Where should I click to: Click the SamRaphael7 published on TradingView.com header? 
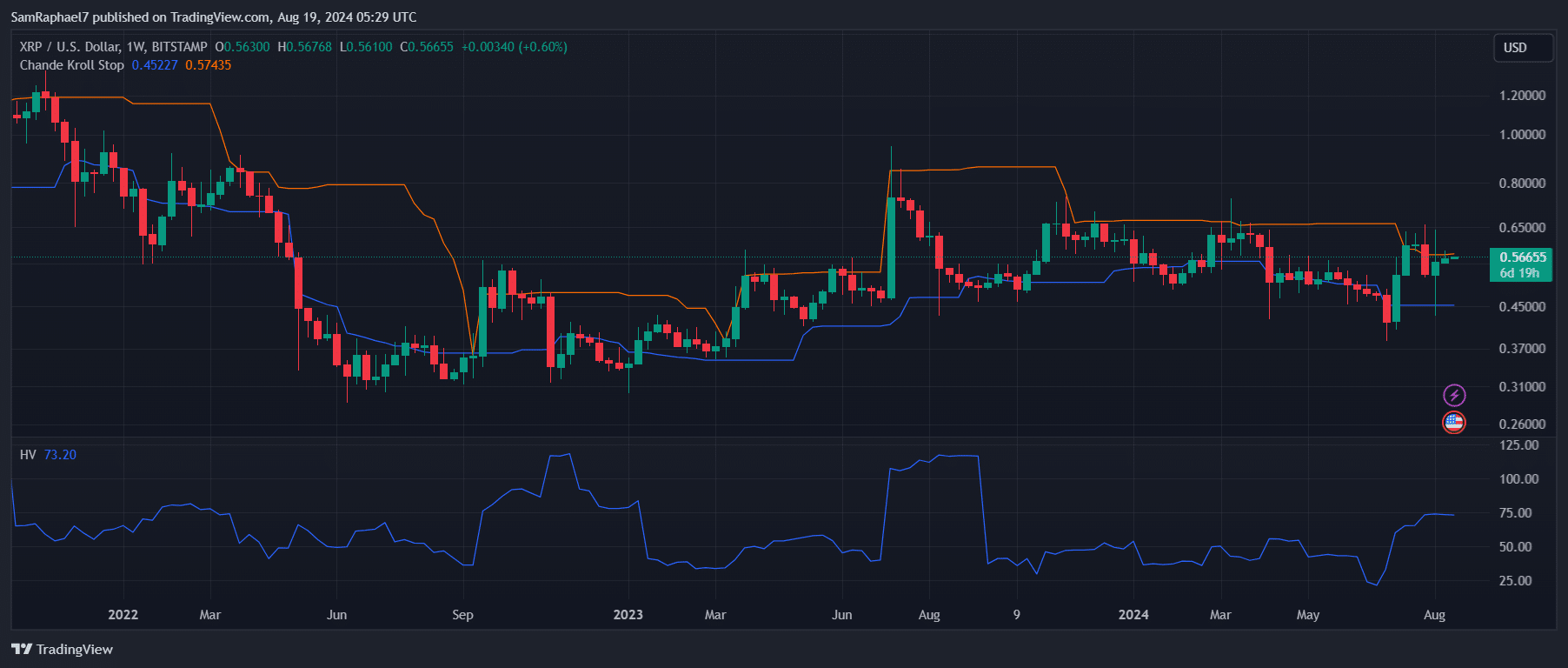214,17
